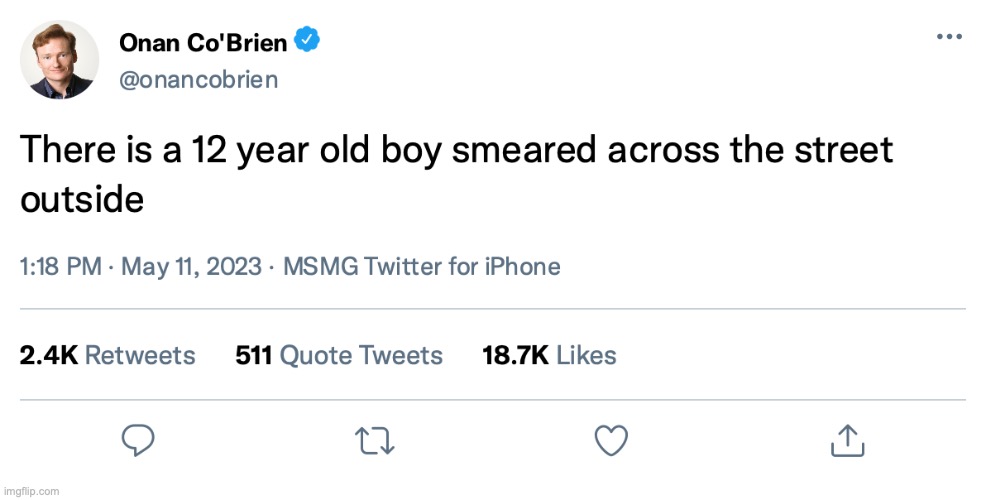This screenshot has height=500, width=986.
Task: Click the 18.7K likes count number
Action: [x=515, y=355]
